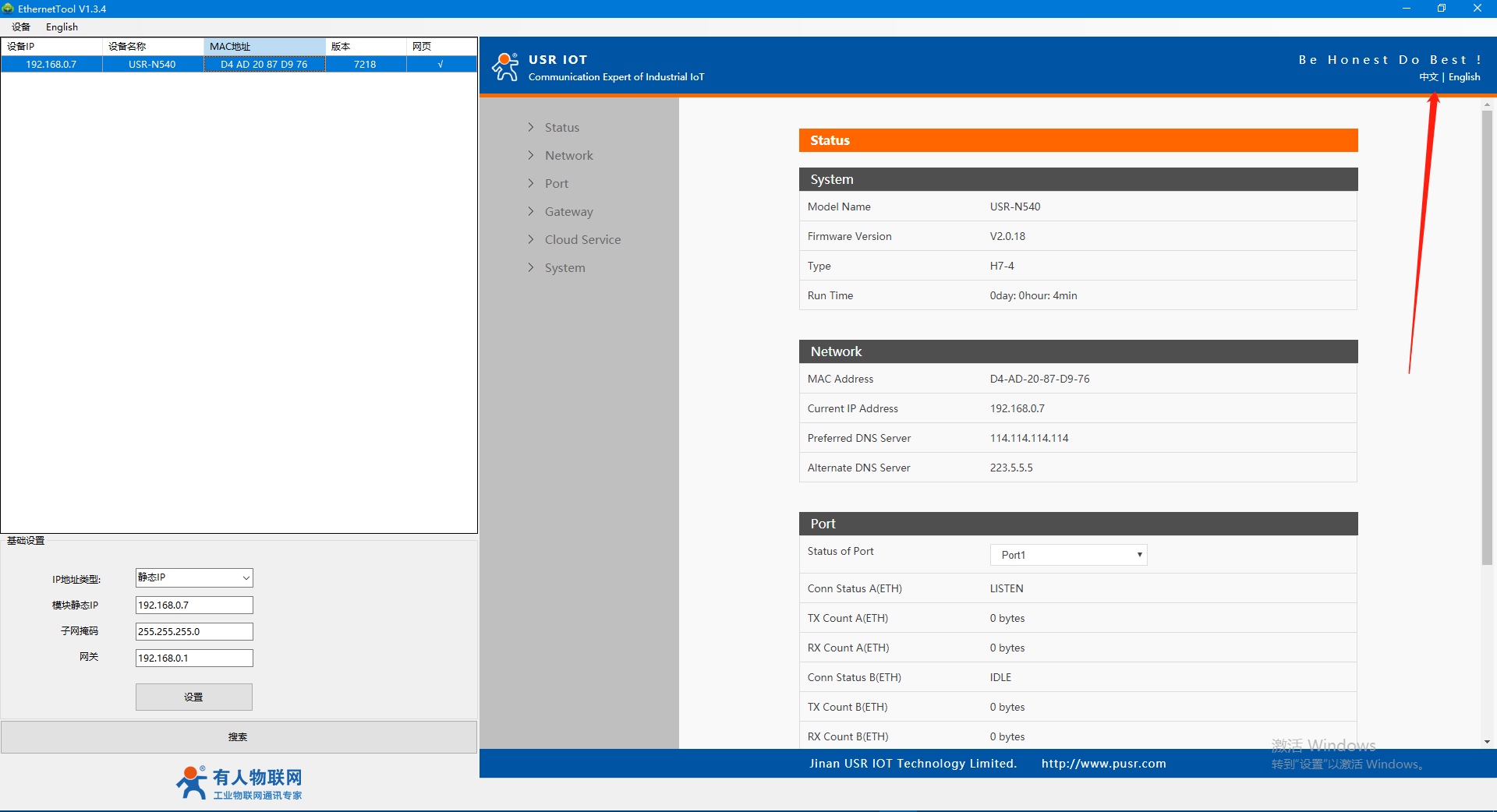
Task: Open the System sidebar item
Action: pos(564,268)
